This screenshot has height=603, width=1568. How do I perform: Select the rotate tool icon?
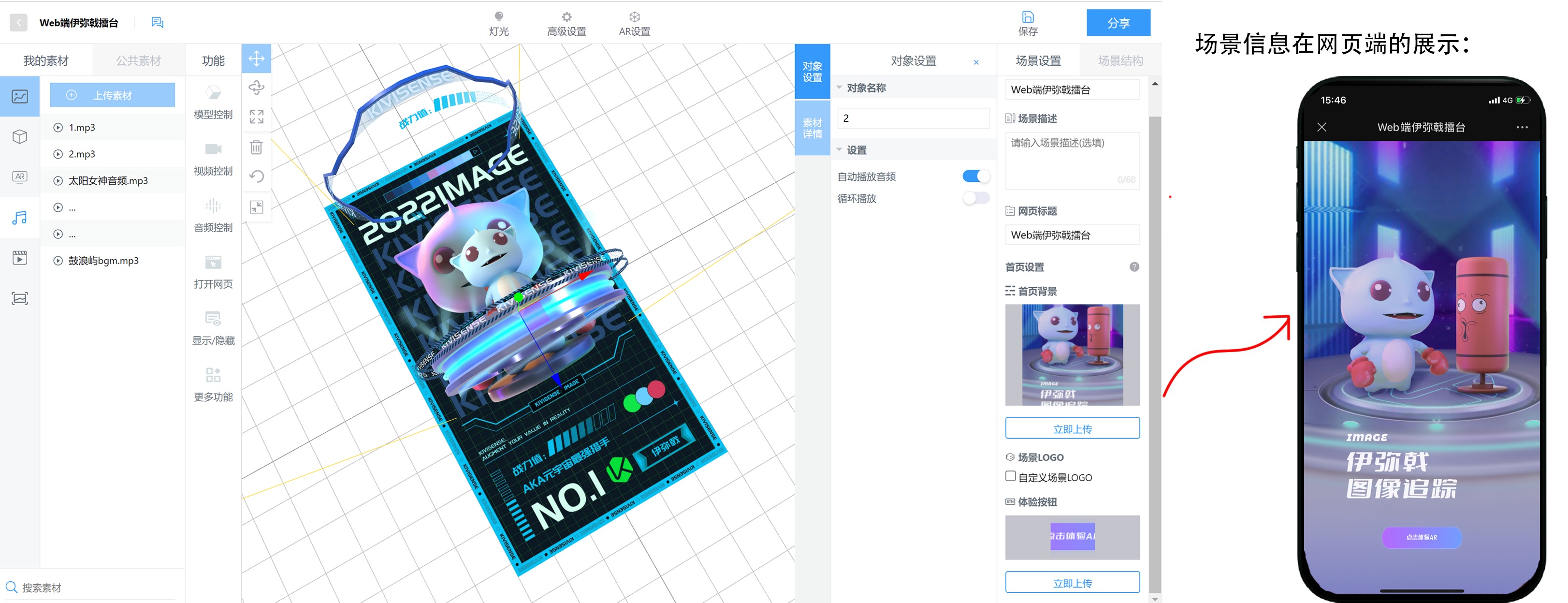pyautogui.click(x=256, y=88)
